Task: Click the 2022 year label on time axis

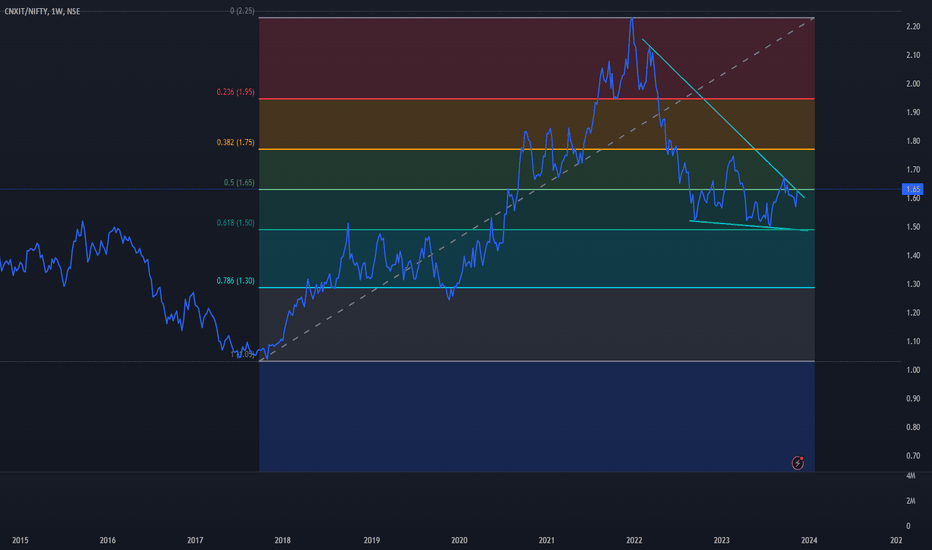Action: 634,540
